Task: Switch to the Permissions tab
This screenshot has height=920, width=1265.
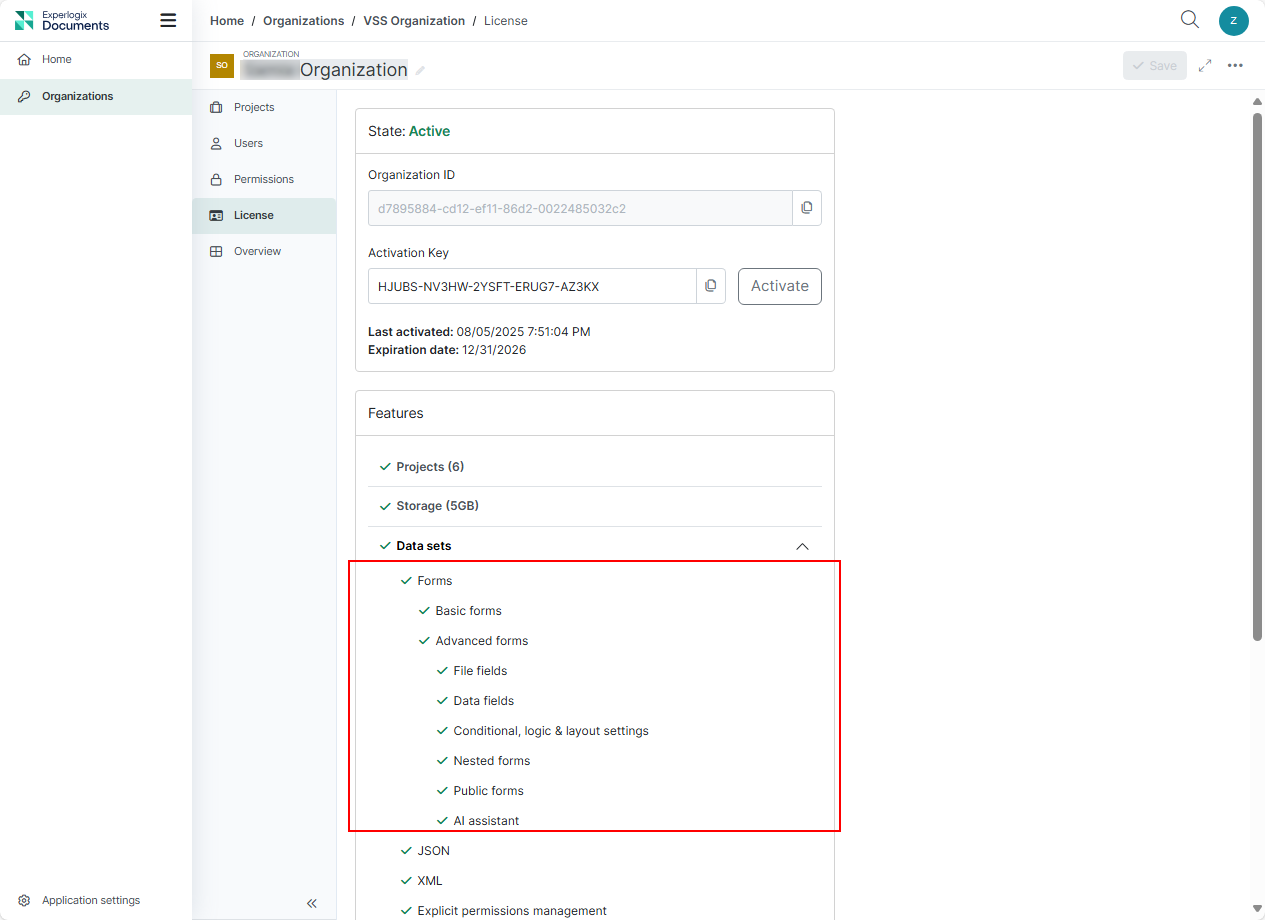Action: [x=263, y=179]
